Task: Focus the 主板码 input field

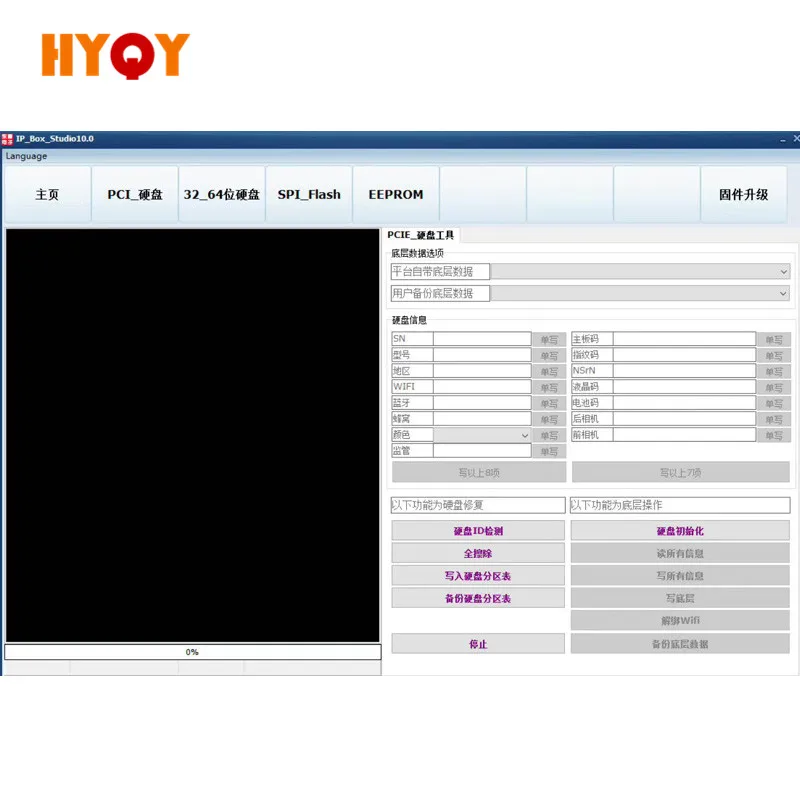Action: point(684,339)
